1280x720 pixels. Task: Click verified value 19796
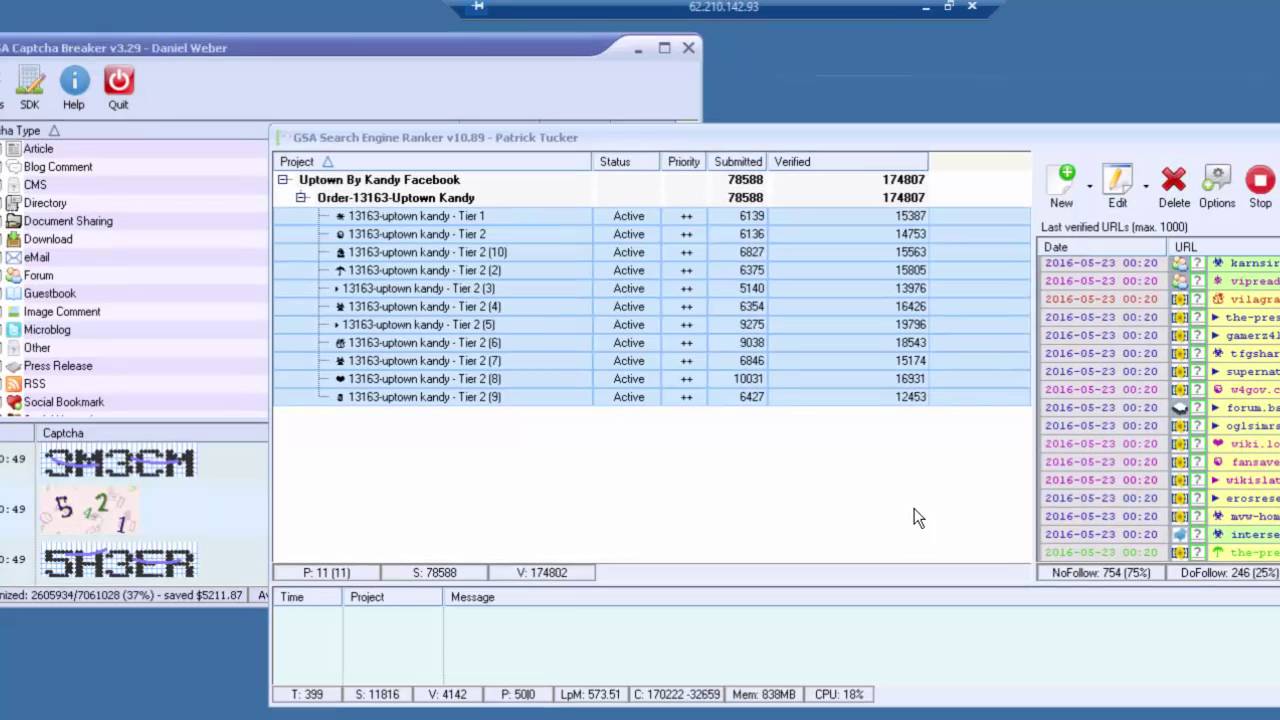point(910,325)
